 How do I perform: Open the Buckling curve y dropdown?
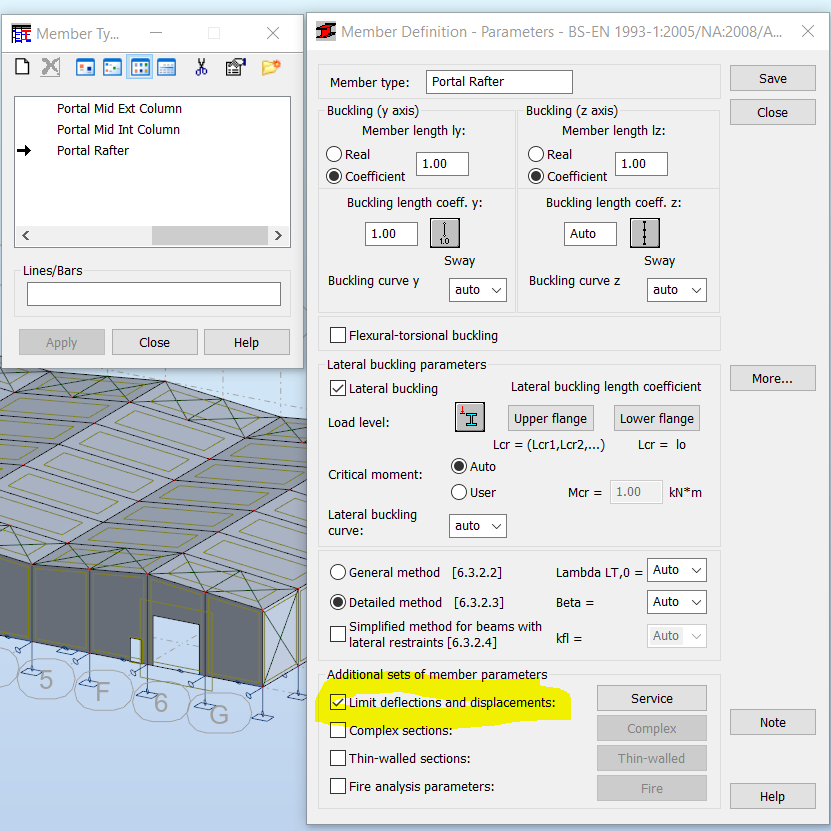tap(477, 289)
